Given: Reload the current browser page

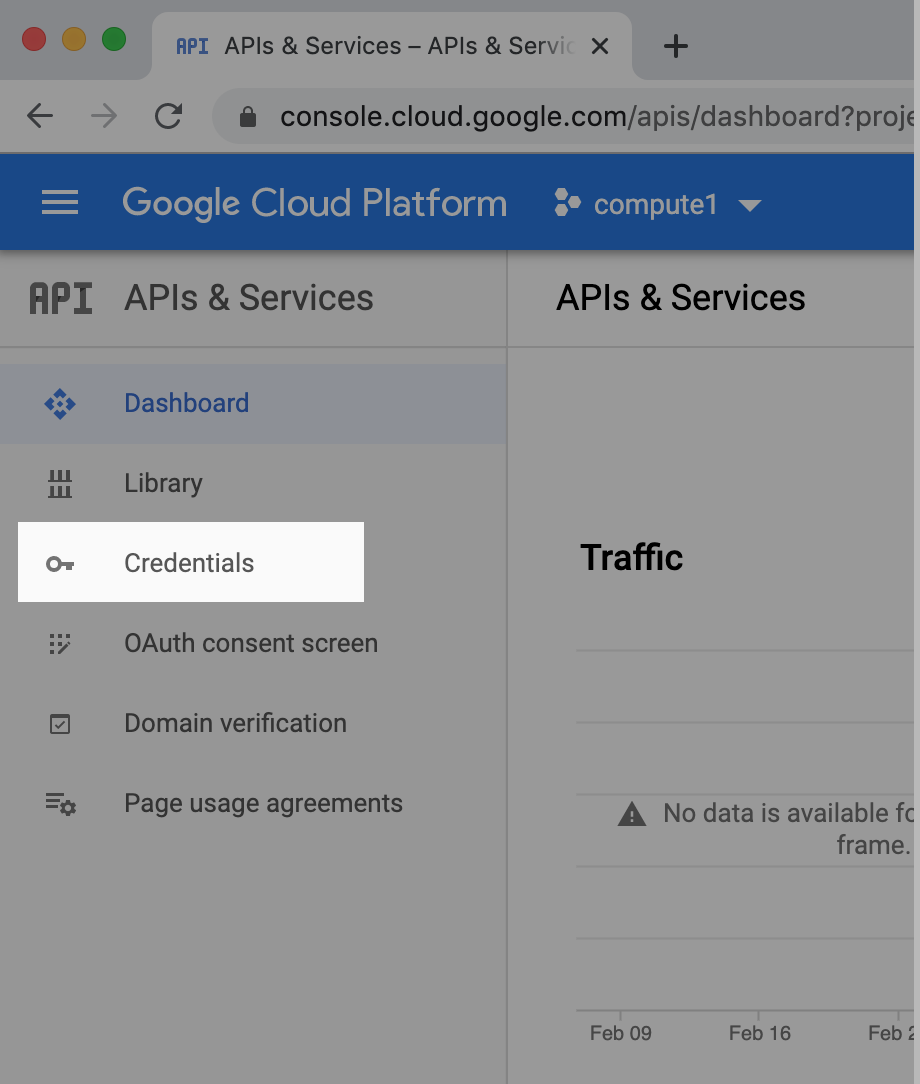Looking at the screenshot, I should click(x=168, y=117).
